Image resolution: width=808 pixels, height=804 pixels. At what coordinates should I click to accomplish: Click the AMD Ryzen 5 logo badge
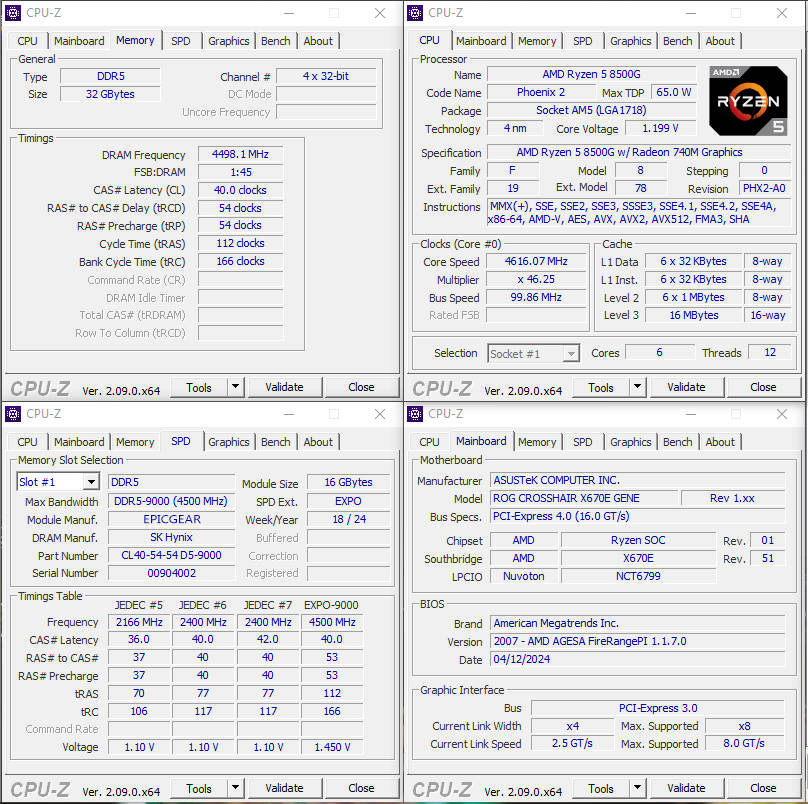pyautogui.click(x=748, y=100)
